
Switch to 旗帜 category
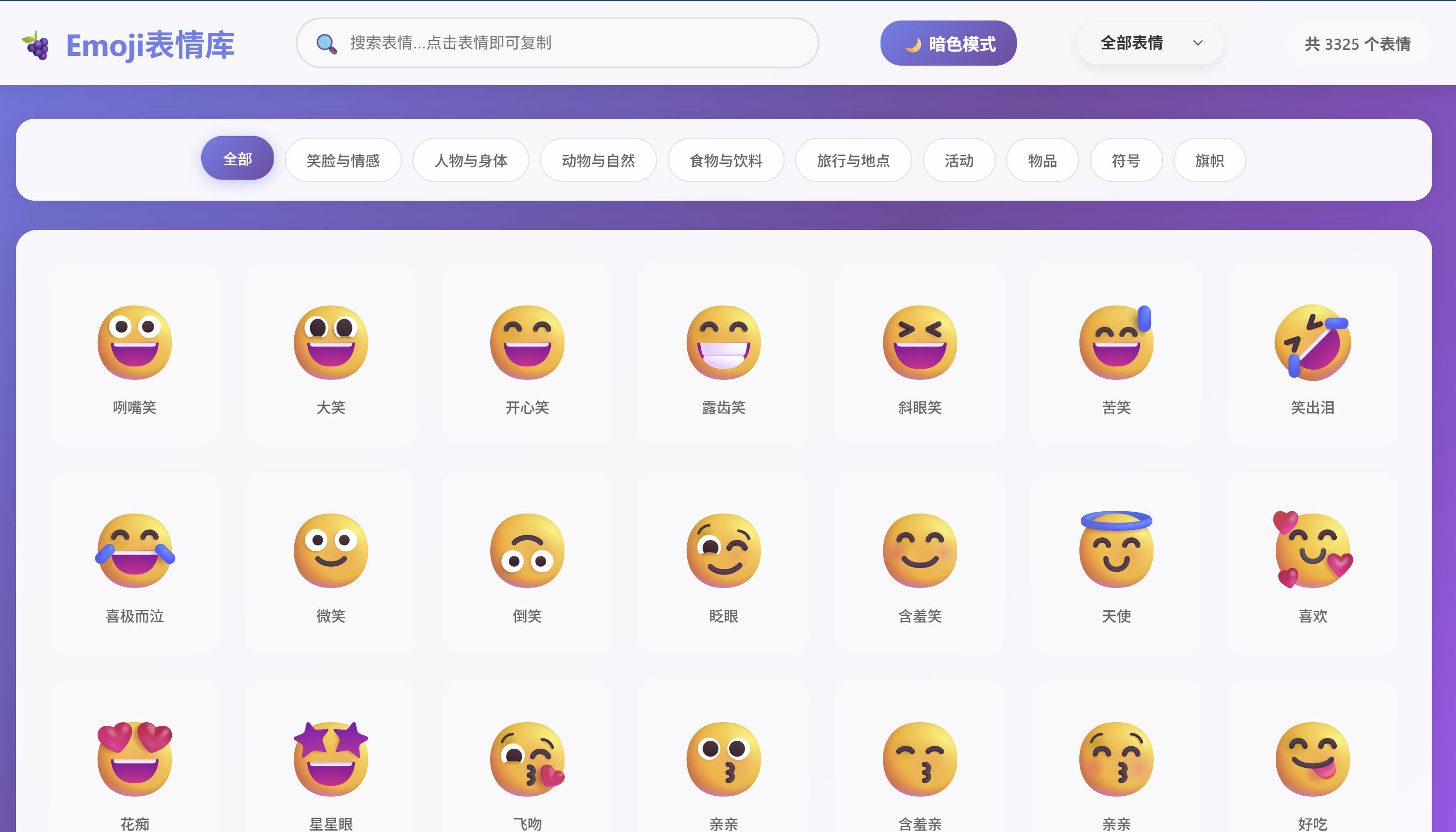[x=1209, y=160]
